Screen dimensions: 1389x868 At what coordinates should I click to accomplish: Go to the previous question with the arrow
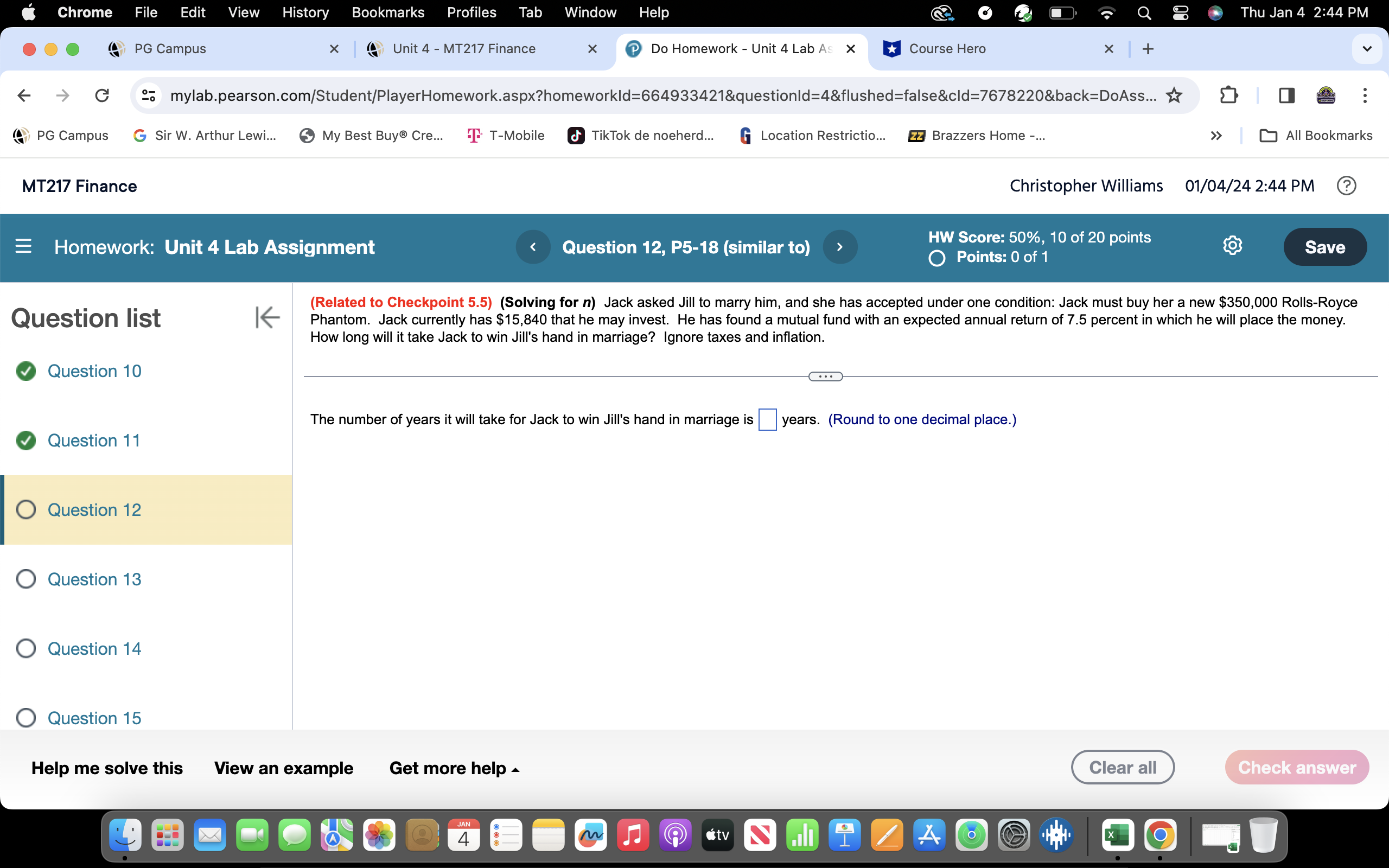(533, 246)
